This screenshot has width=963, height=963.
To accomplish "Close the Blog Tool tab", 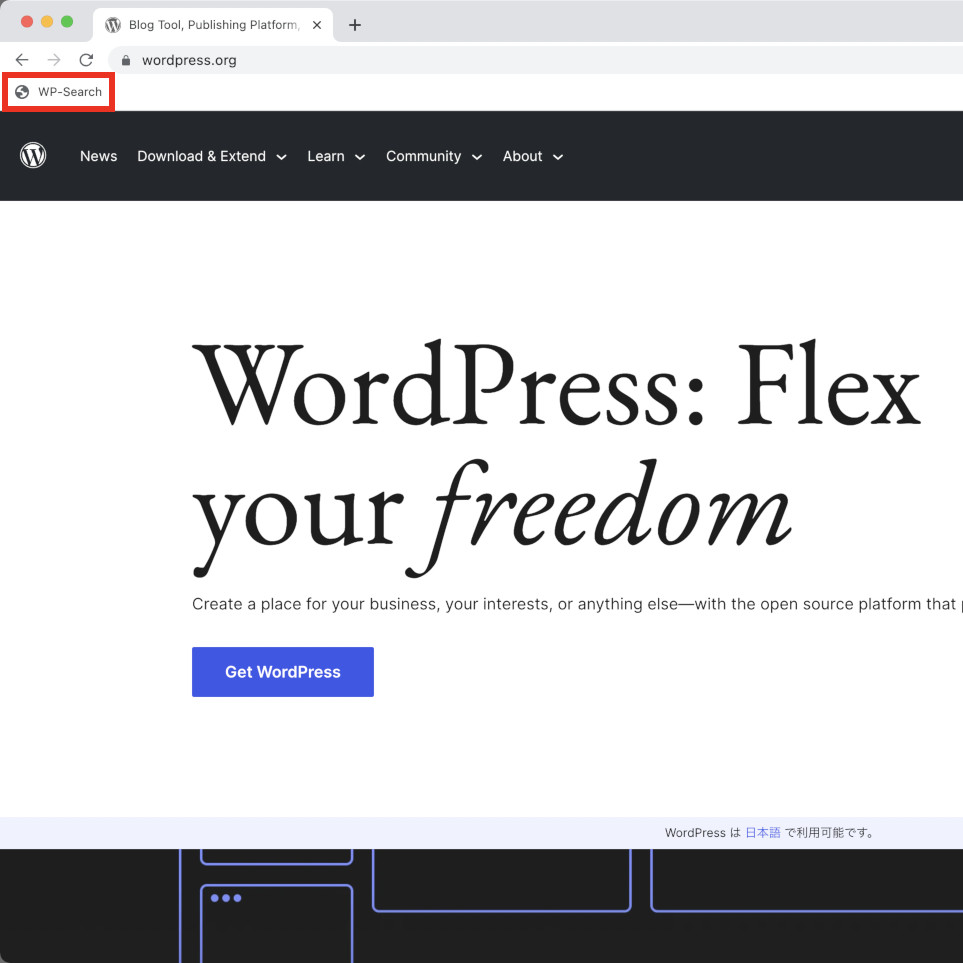I will tap(317, 25).
